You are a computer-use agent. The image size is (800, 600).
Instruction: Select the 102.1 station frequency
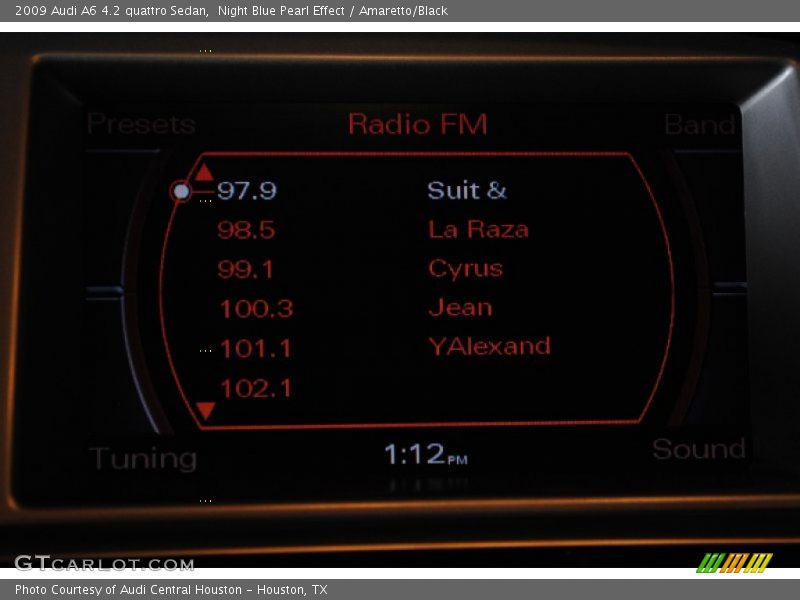coord(256,388)
